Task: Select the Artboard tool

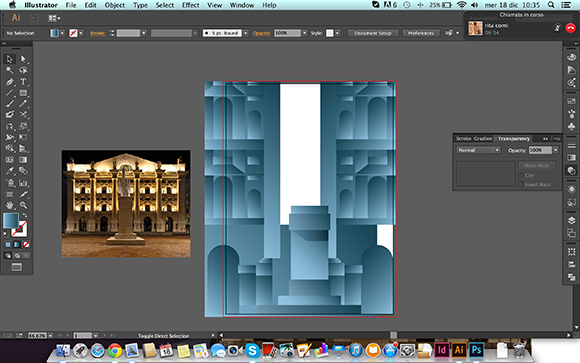Action: click(10, 194)
